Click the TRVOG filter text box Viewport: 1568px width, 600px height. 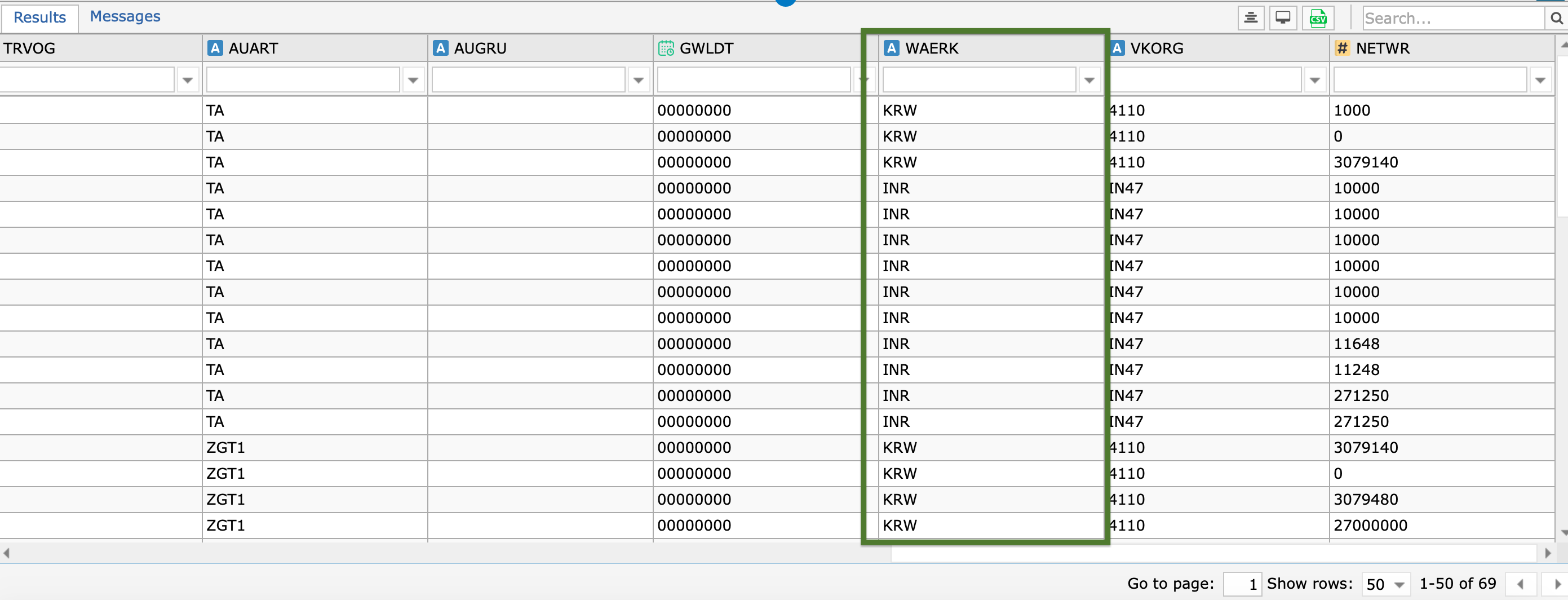click(87, 80)
